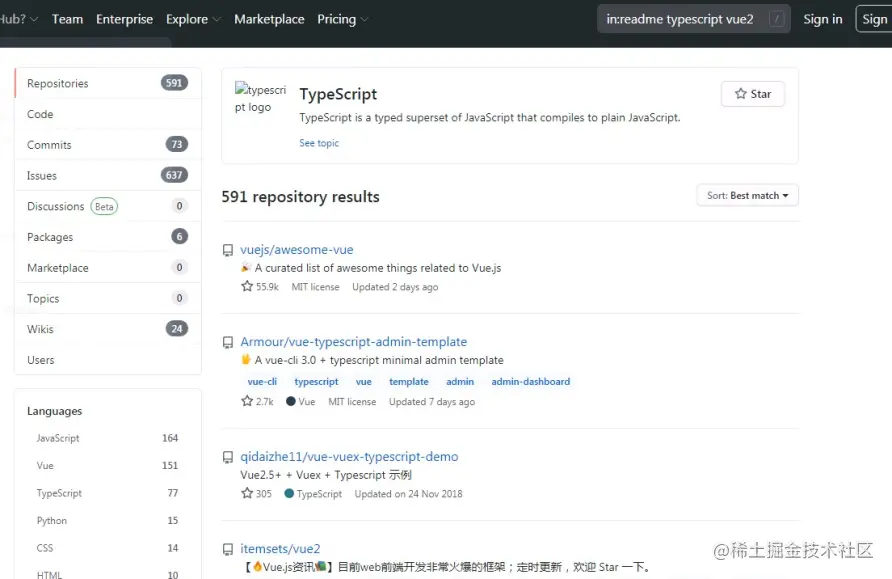Open the Team page from header
892x579 pixels.
[x=67, y=19]
